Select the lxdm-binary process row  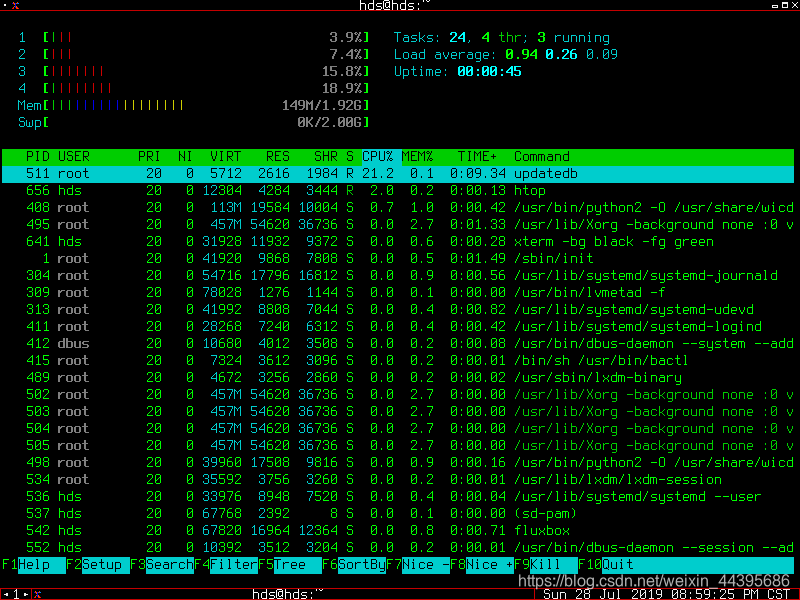(398, 378)
